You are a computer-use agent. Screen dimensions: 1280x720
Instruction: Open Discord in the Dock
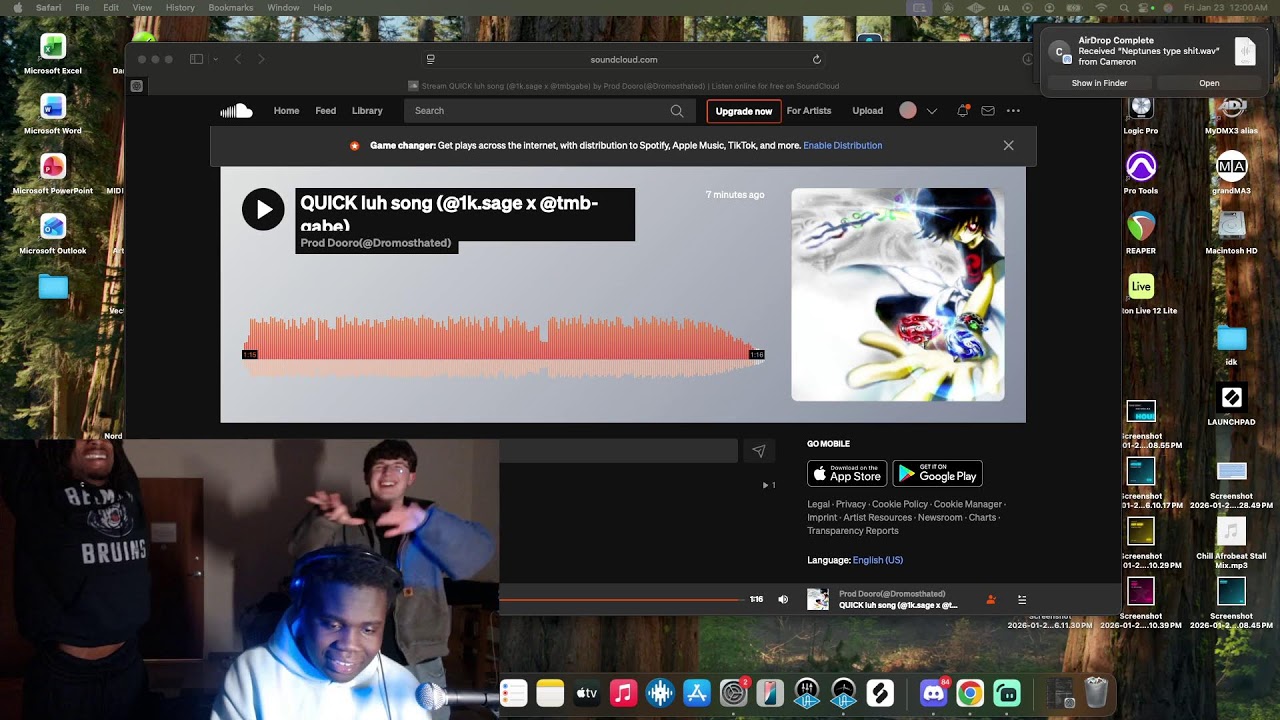pyautogui.click(x=934, y=693)
